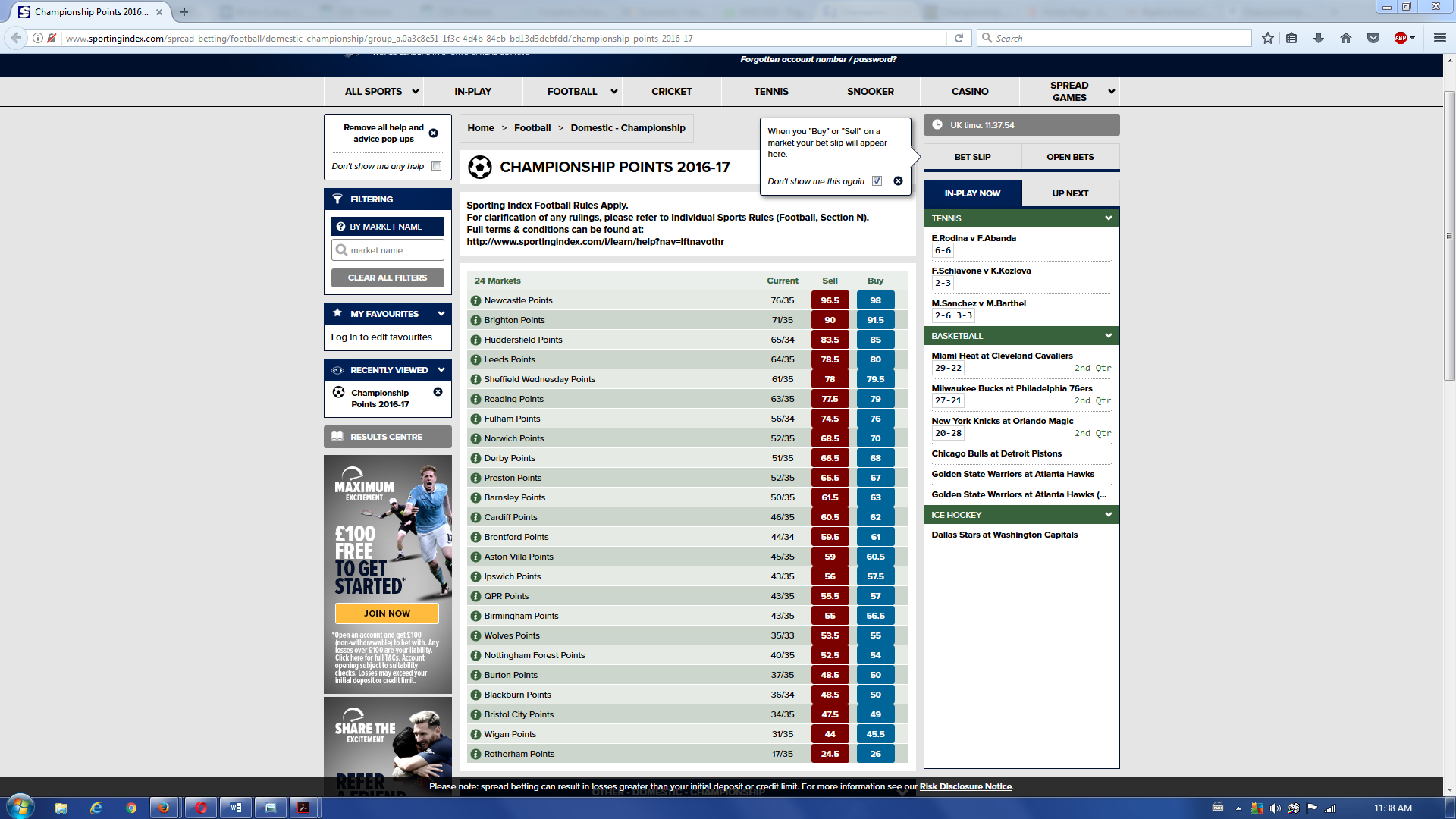Close the remove help pop-ups panel

point(434,133)
